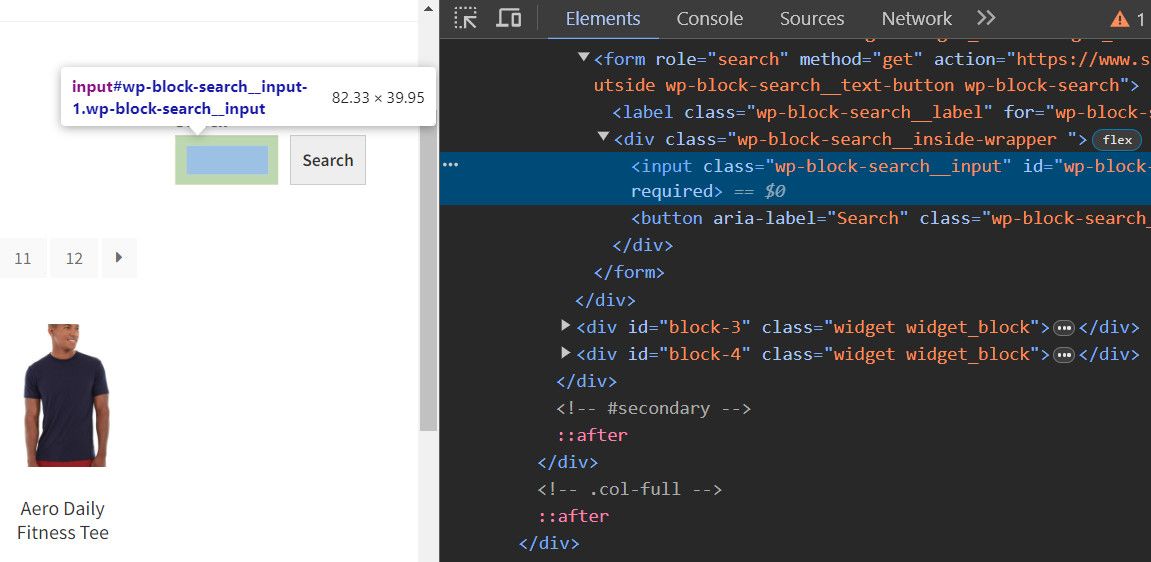Screen dimensions: 1151x562
Task: Click the highlighted search input field
Action: [227, 160]
